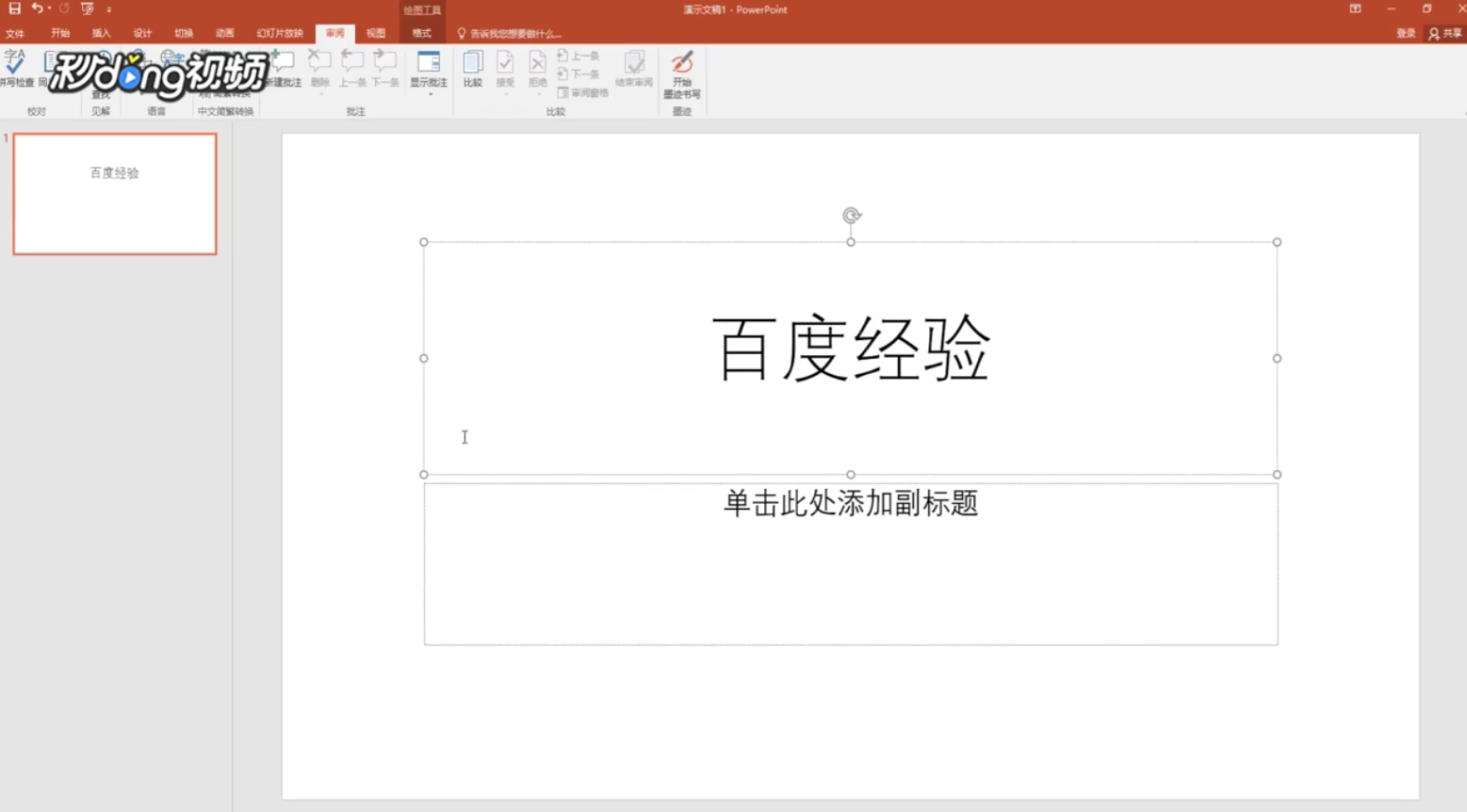Expand the 显示批注 dropdown arrow
The height and width of the screenshot is (812, 1467).
click(x=429, y=93)
